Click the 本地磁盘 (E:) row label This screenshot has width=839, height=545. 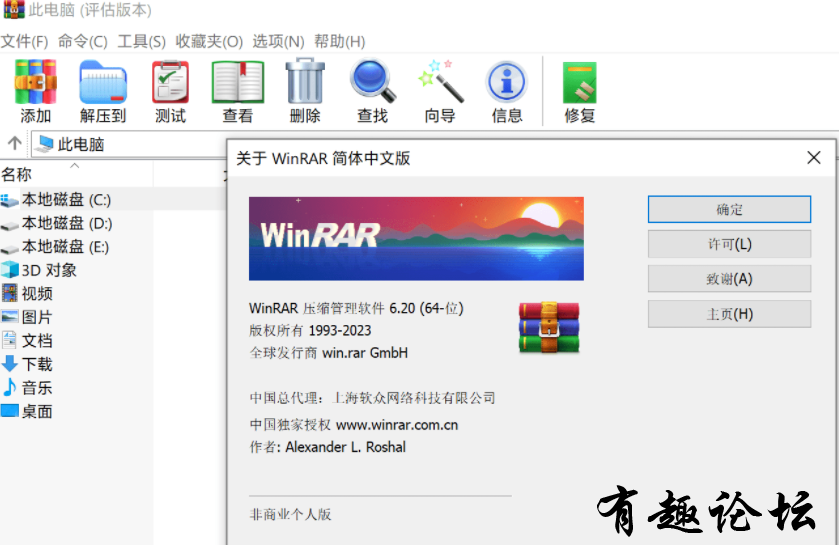(65, 247)
